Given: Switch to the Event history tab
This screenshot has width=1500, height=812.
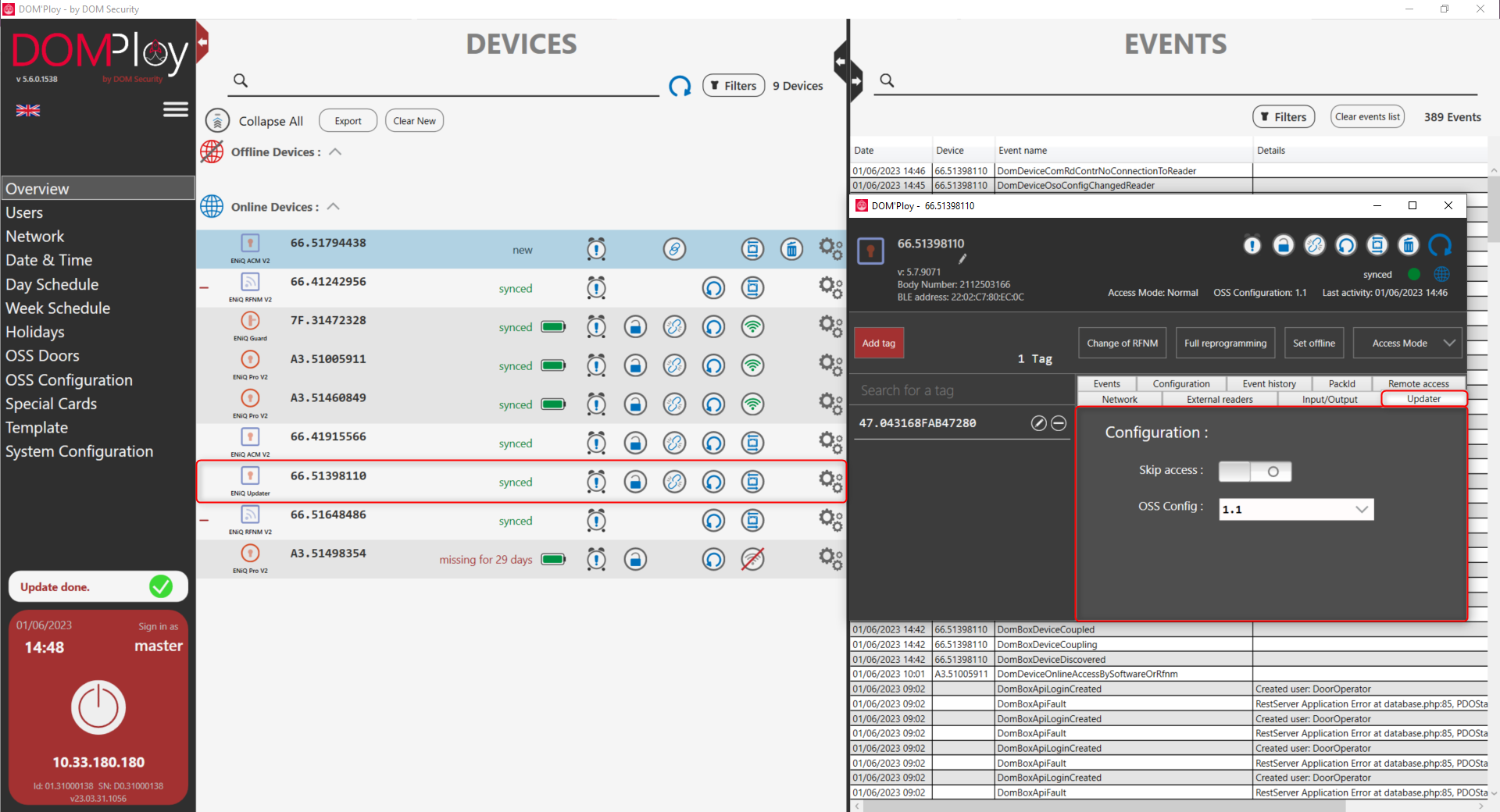Looking at the screenshot, I should tap(1269, 383).
